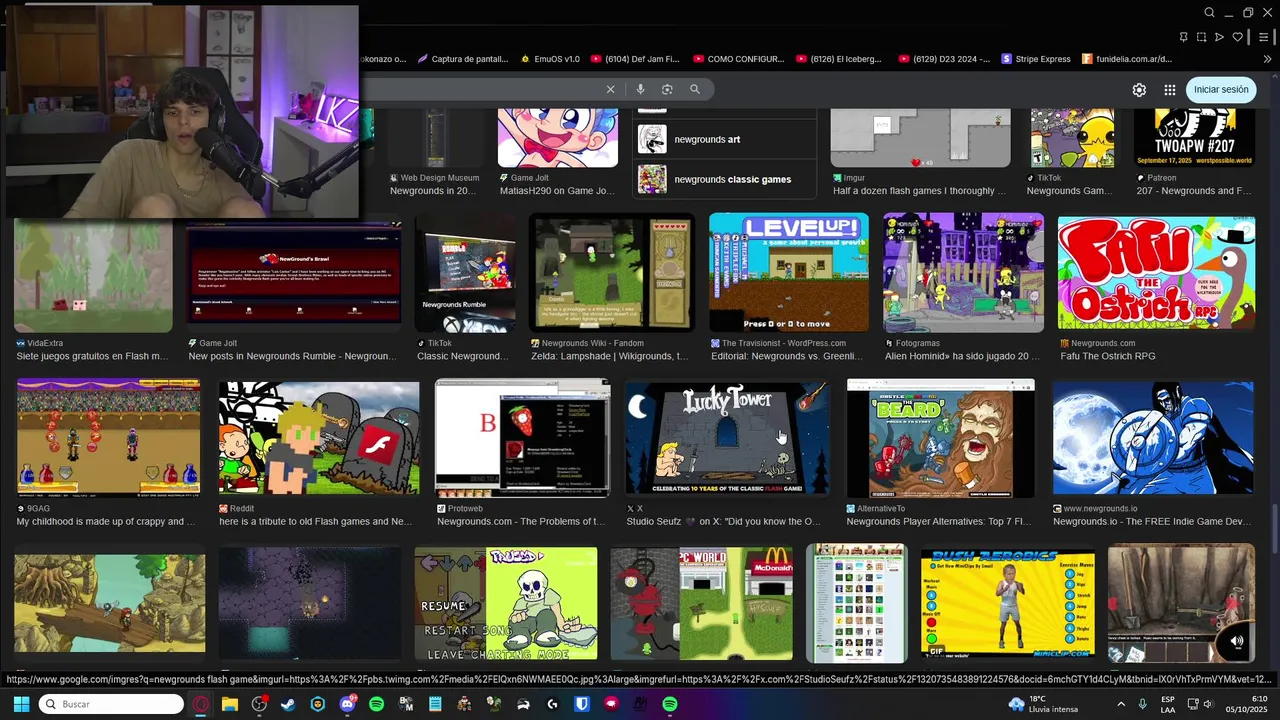Open the Reddit Flash tribute image
The width and height of the screenshot is (1280, 720).
[319, 437]
